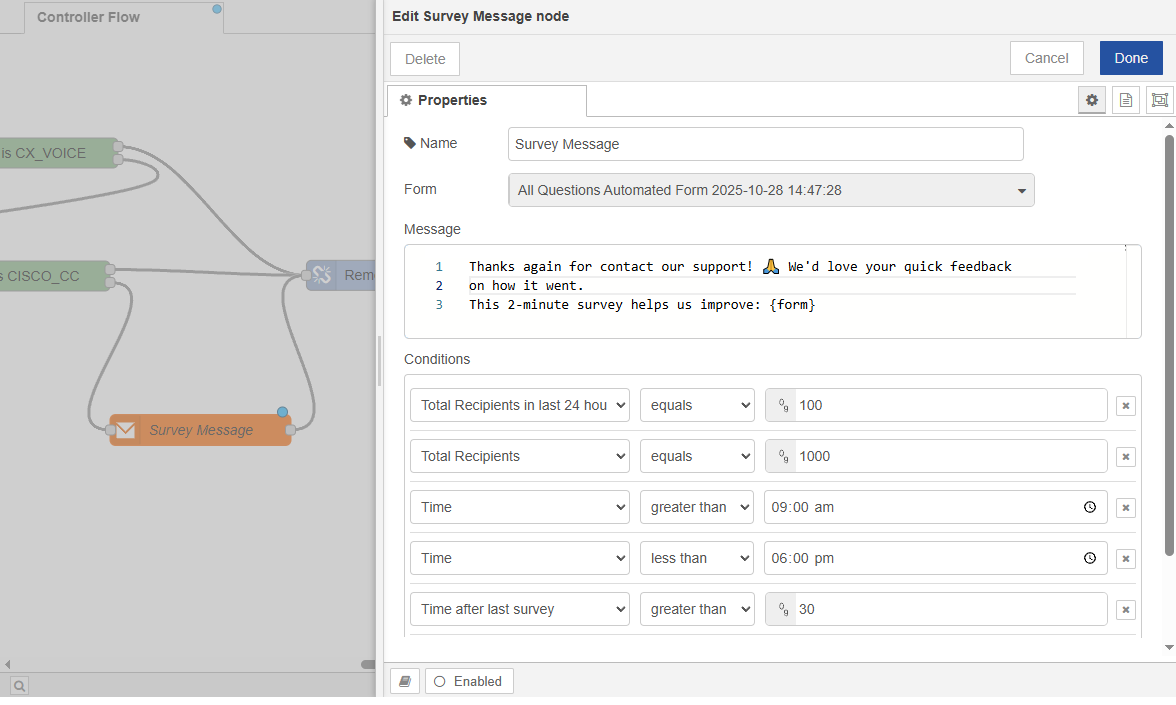Open node description document icon
1176x705 pixels.
tap(1126, 100)
